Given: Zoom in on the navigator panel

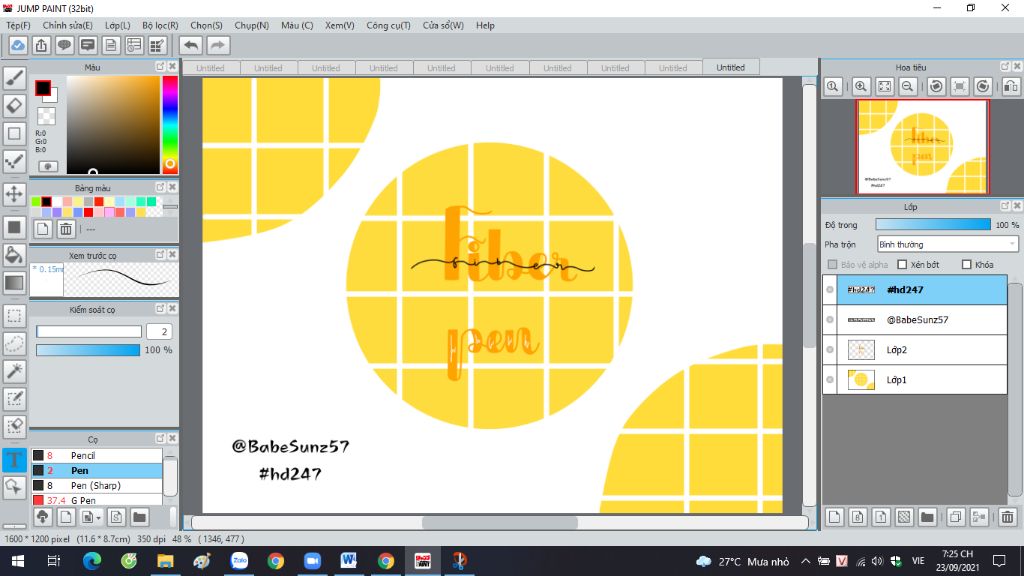Looking at the screenshot, I should click(x=861, y=86).
